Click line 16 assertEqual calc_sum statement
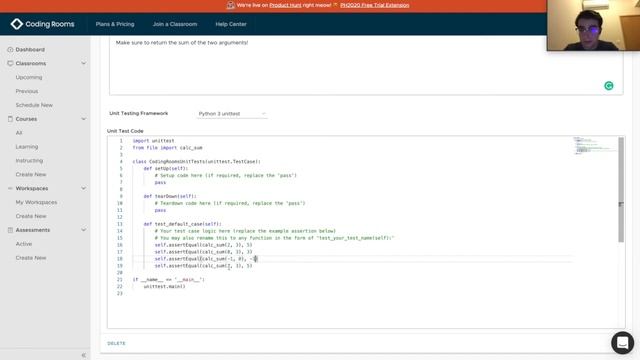The height and width of the screenshot is (360, 640). click(x=203, y=244)
